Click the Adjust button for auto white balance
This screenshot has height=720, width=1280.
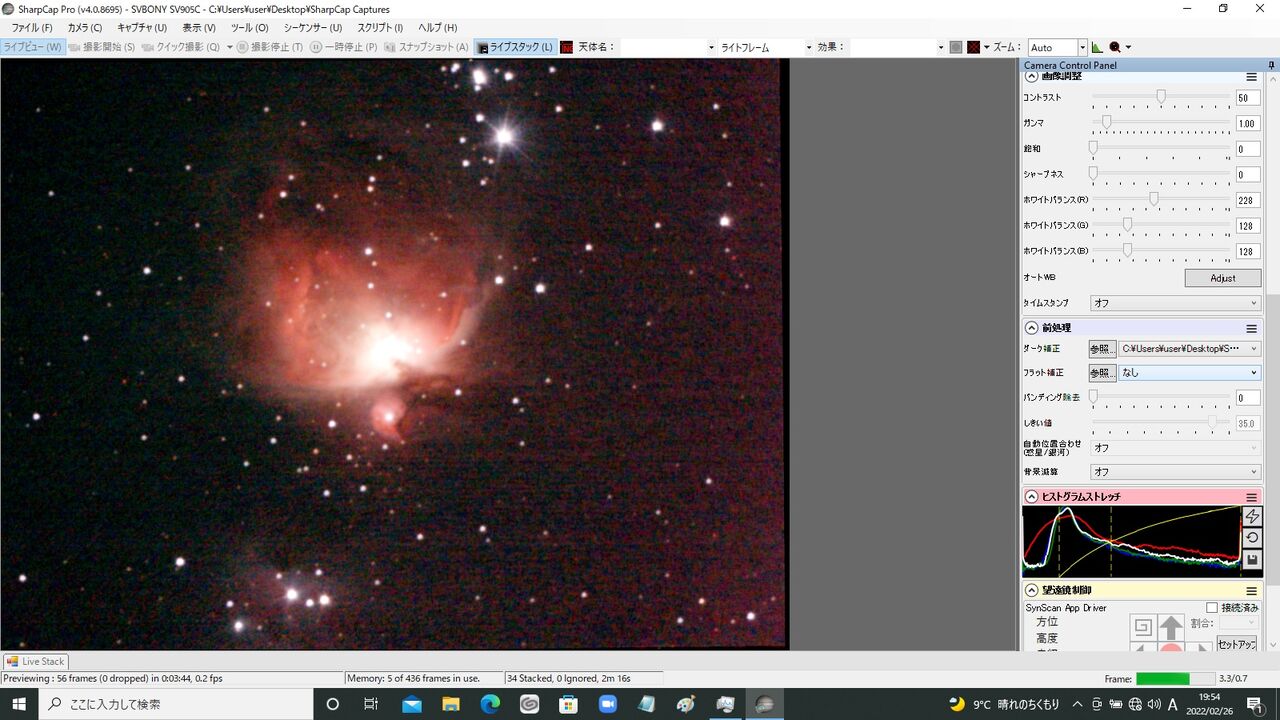1222,278
